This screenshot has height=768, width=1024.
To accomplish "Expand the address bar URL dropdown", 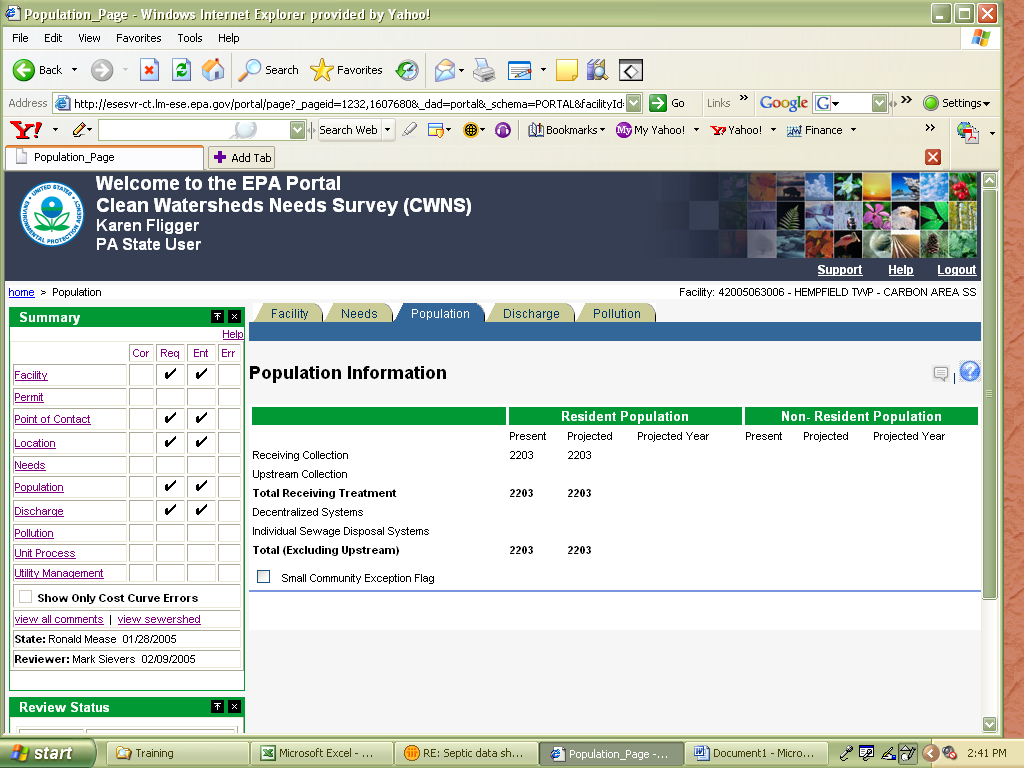I will coord(633,103).
